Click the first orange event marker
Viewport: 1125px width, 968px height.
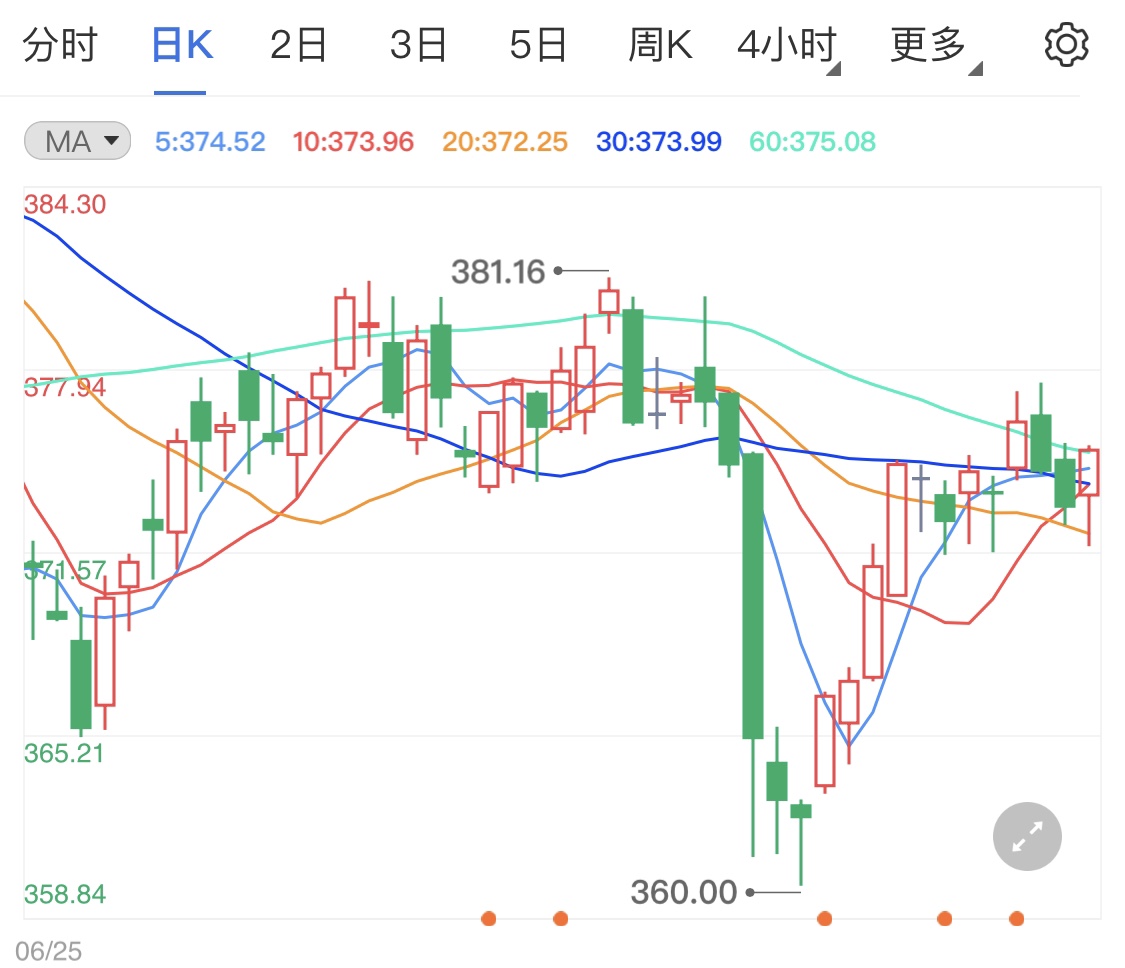(x=489, y=918)
